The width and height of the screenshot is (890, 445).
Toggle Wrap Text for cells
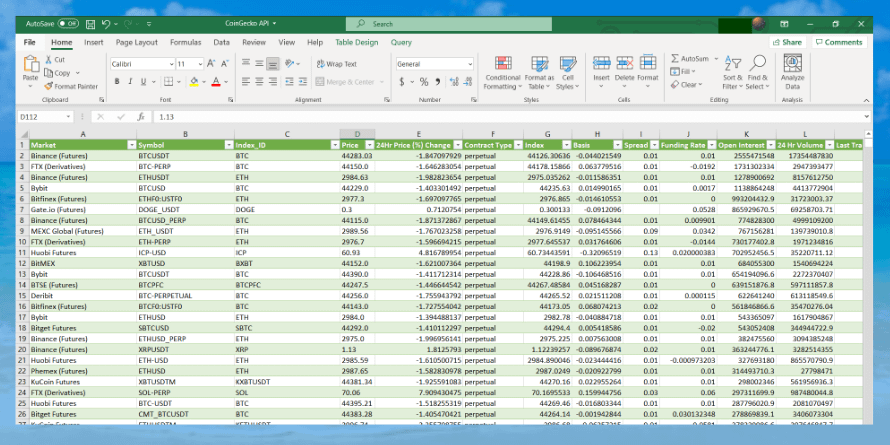coord(335,64)
